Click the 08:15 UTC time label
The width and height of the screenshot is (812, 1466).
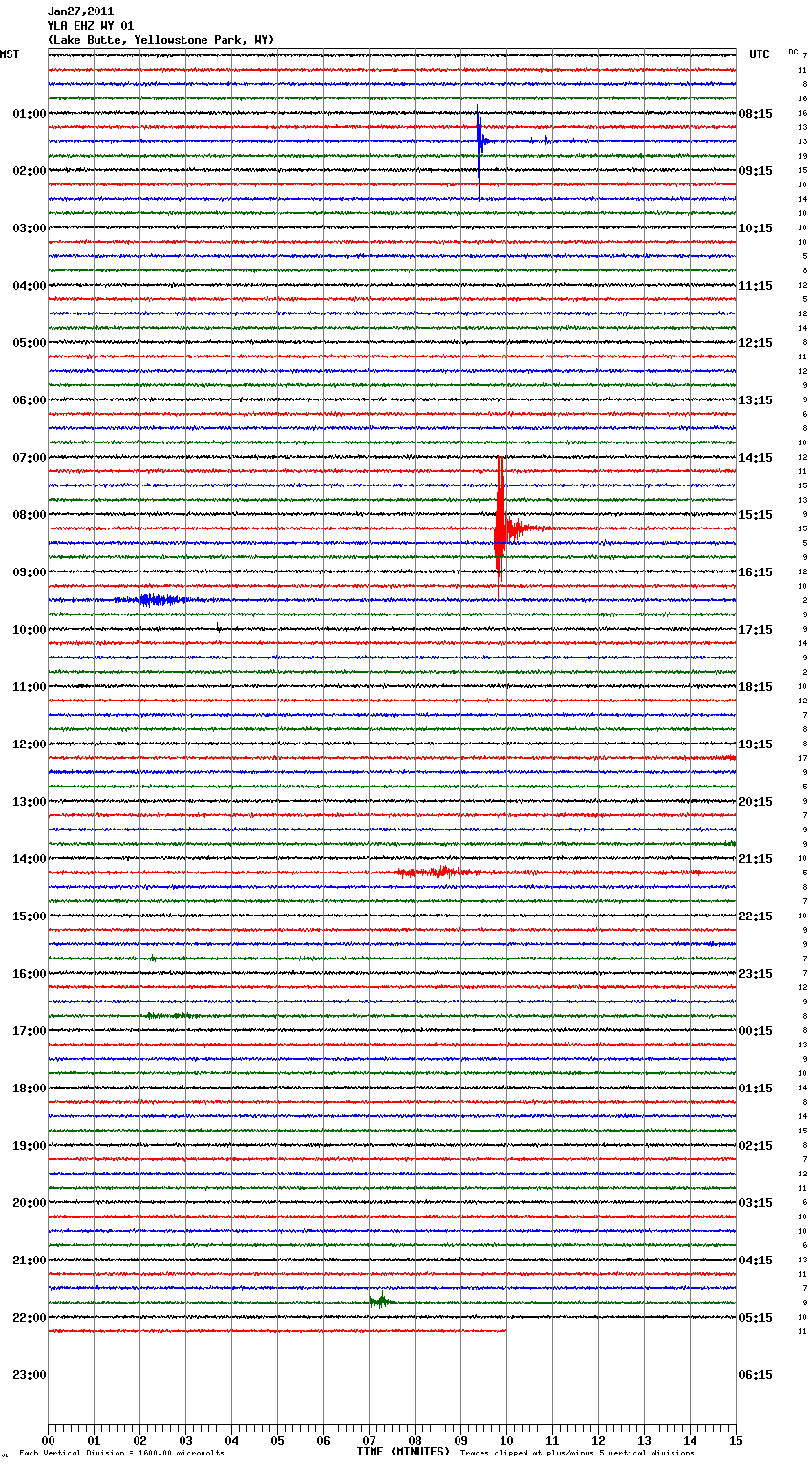click(x=756, y=114)
